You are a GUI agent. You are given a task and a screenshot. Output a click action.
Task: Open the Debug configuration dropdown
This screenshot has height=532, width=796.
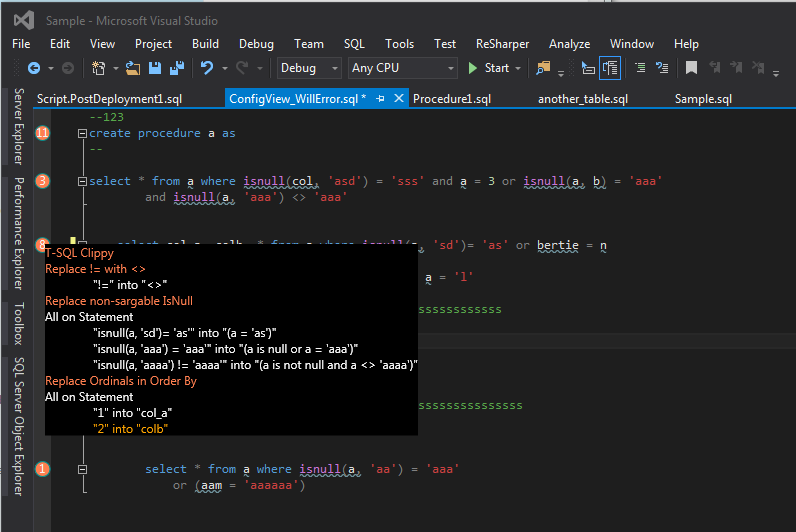(310, 68)
